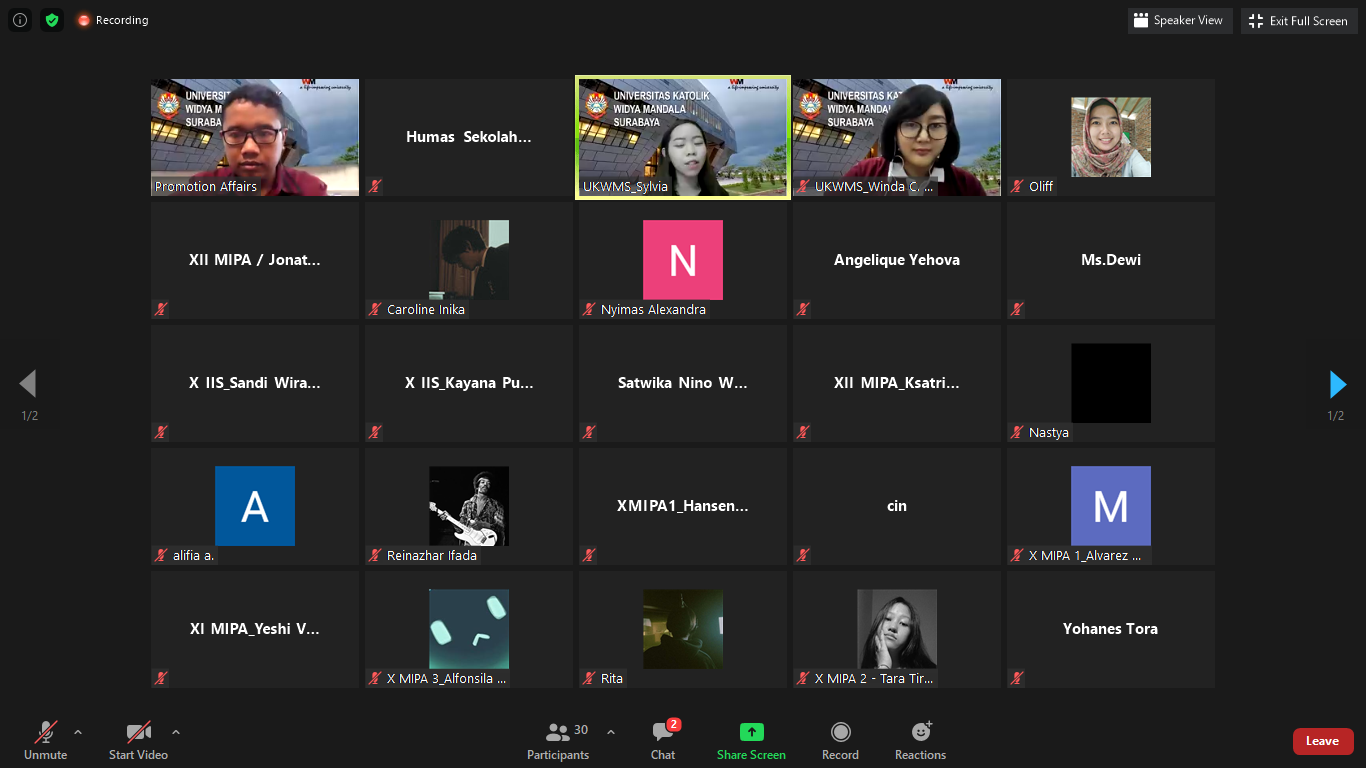
Task: Open the meeting information icon
Action: [x=20, y=20]
